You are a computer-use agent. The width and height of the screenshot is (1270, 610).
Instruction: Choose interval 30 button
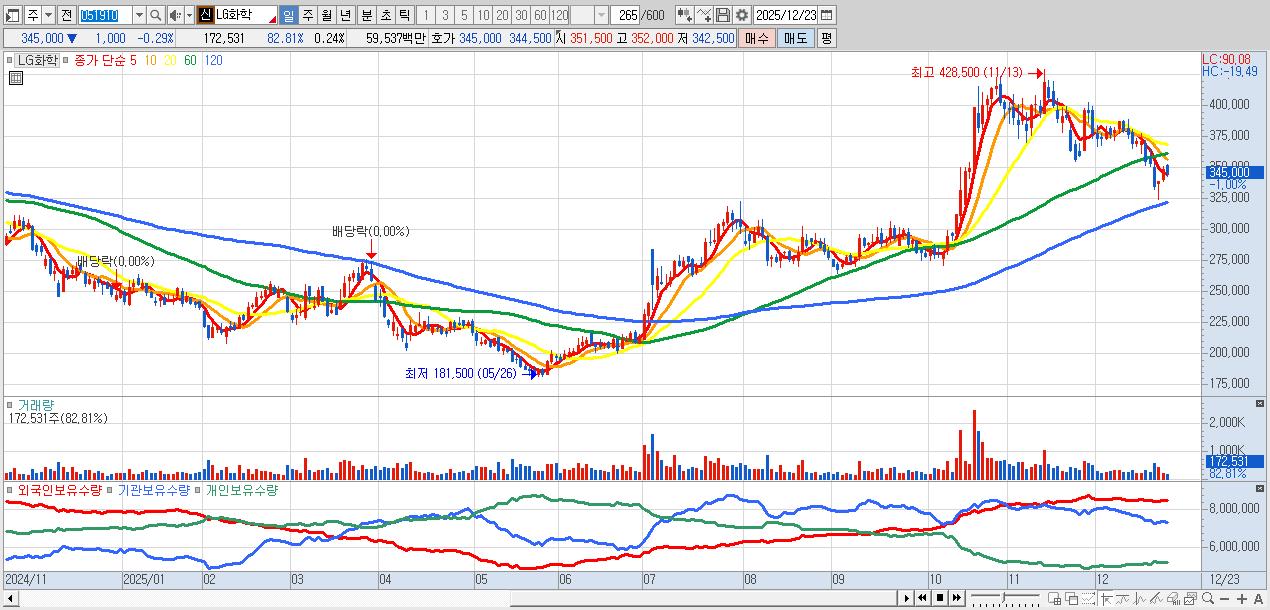(521, 15)
